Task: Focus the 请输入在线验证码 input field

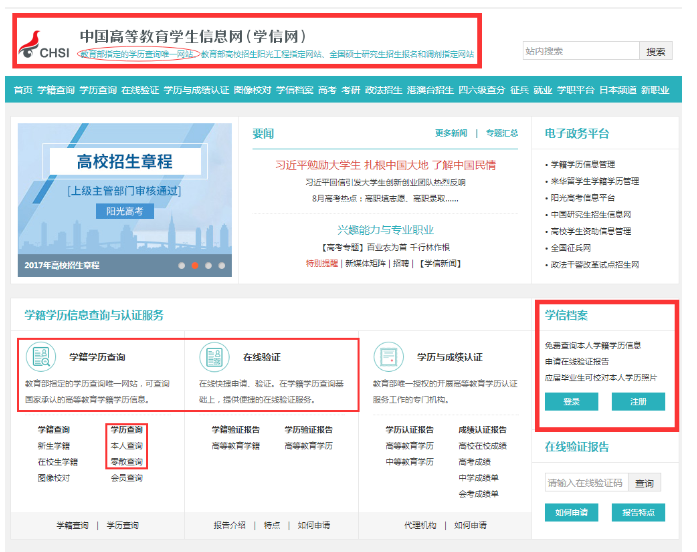Action: 587,483
